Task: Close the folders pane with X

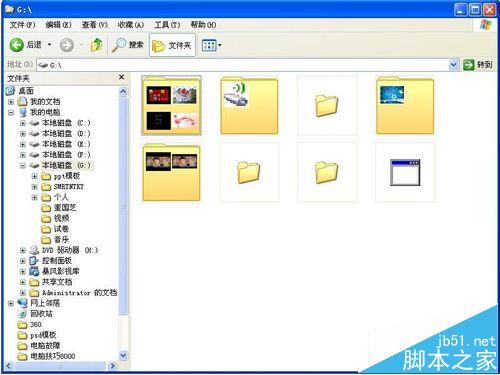Action: point(122,77)
